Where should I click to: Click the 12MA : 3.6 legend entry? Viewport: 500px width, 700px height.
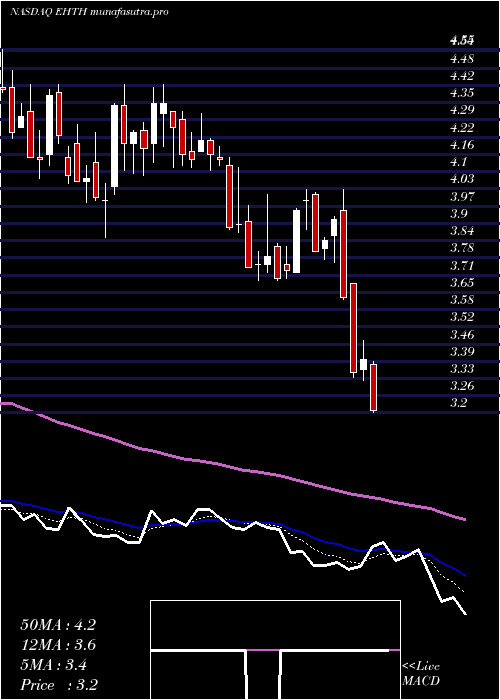click(x=58, y=645)
